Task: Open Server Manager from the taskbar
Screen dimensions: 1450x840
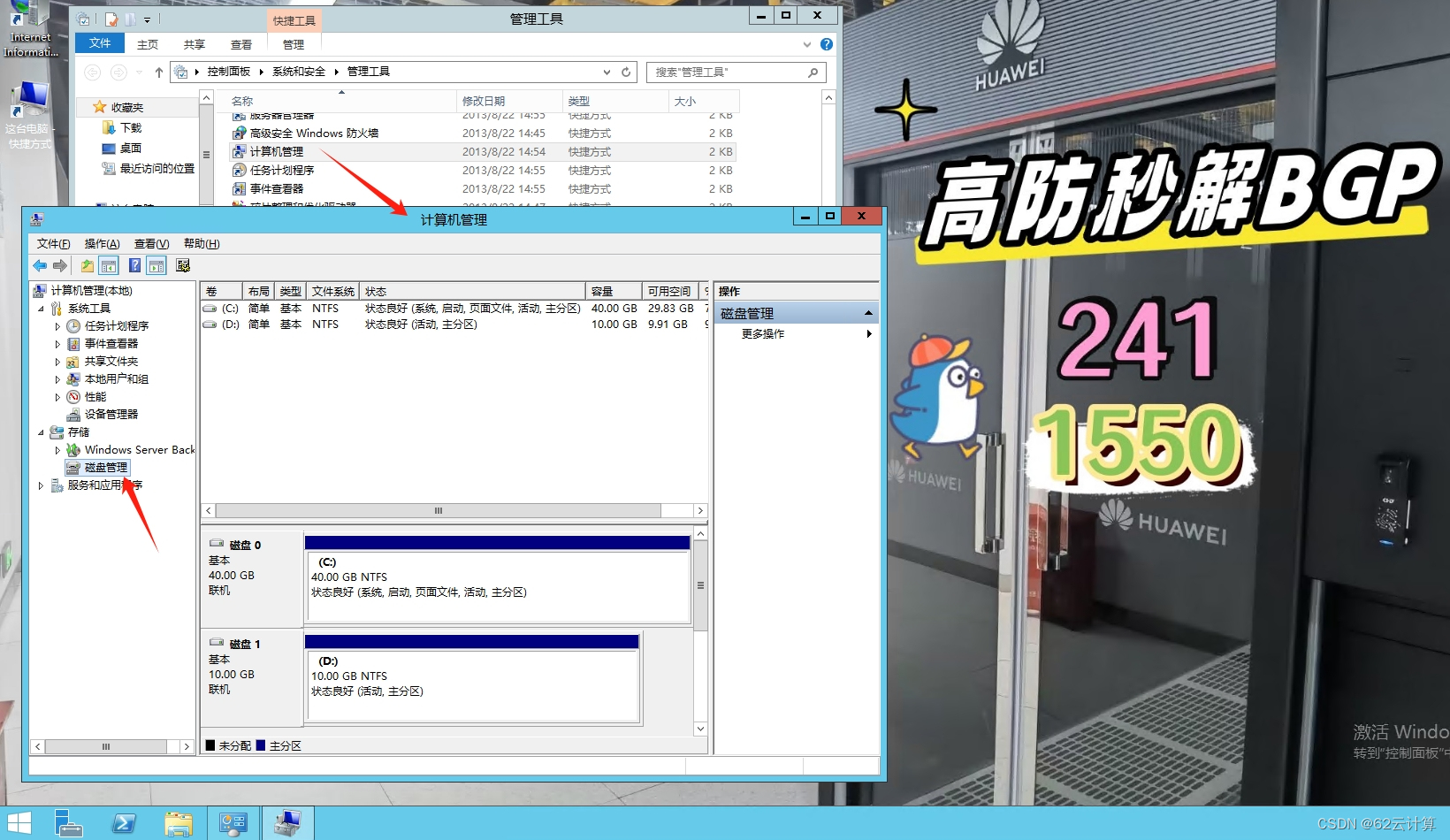Action: pyautogui.click(x=68, y=823)
